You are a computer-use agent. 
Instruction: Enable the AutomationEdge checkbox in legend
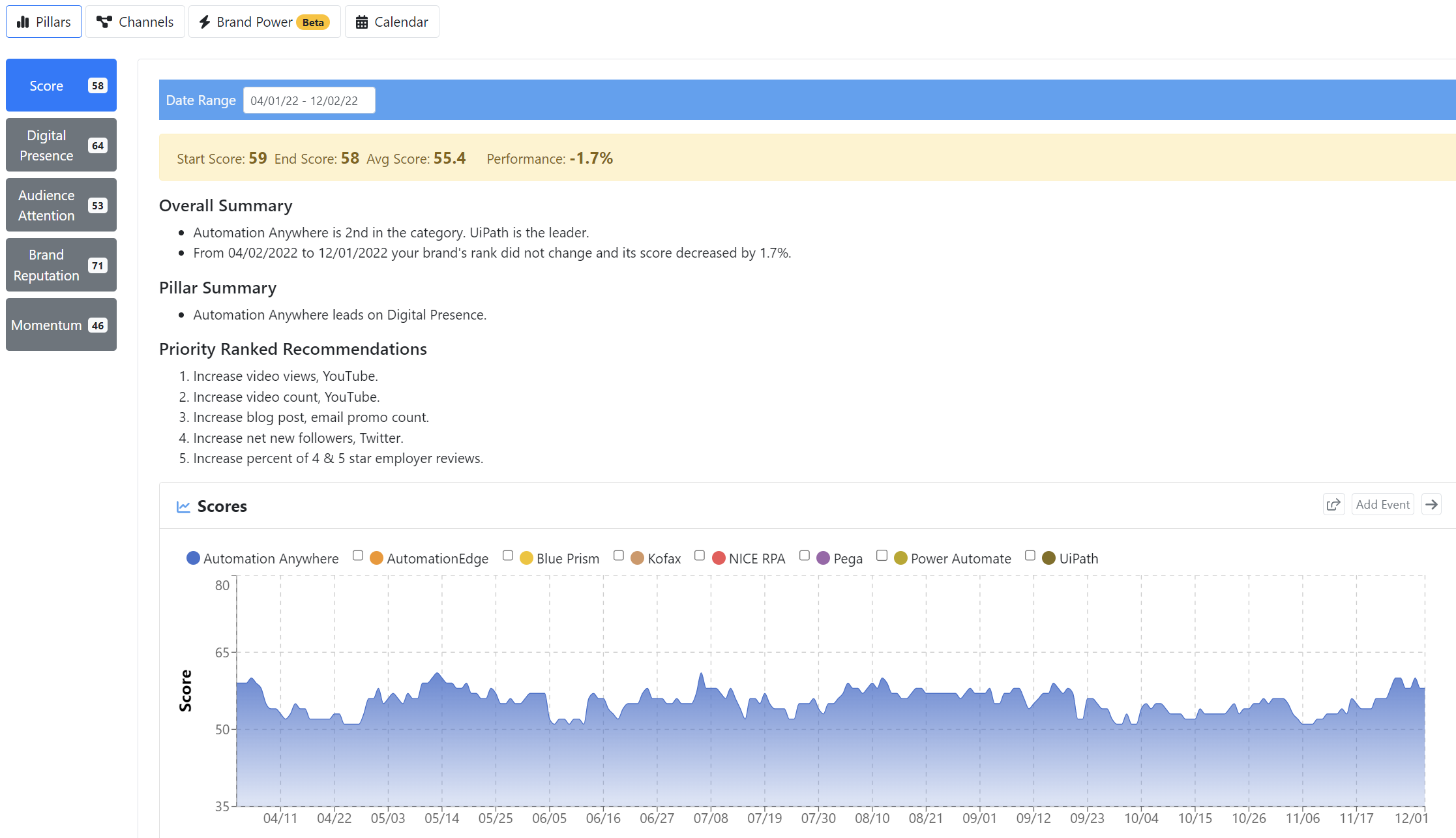click(x=357, y=556)
